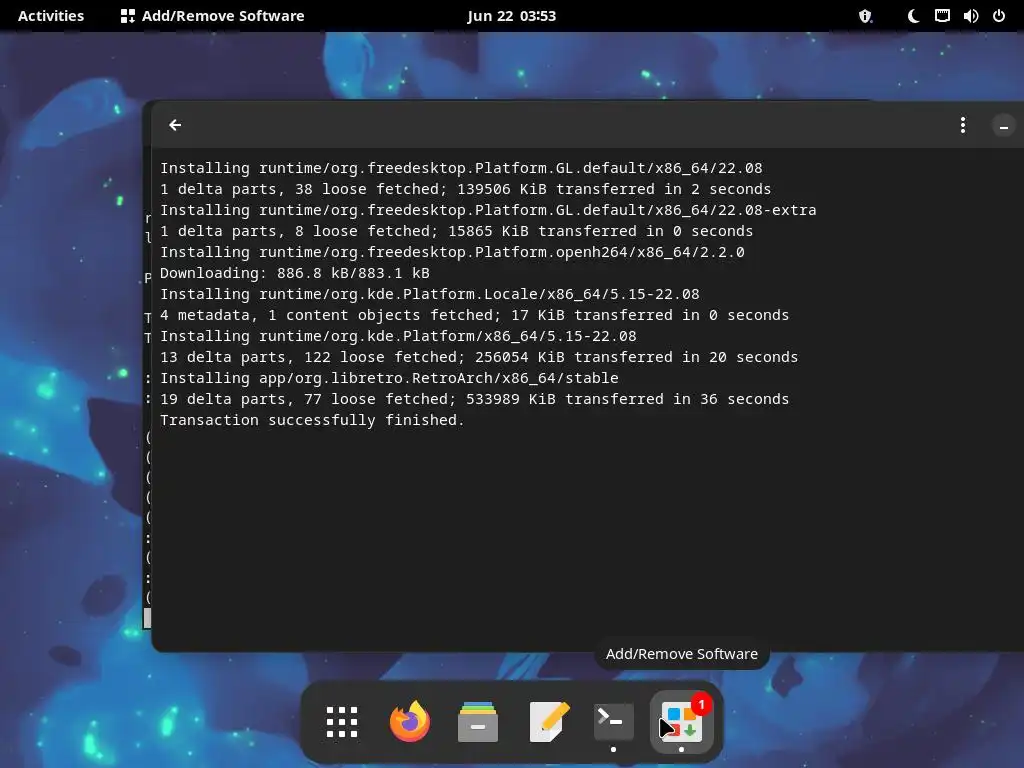Click line ending in 'openh264/x86_64/2.2.0'
This screenshot has width=1024, height=768.
pyautogui.click(x=452, y=252)
